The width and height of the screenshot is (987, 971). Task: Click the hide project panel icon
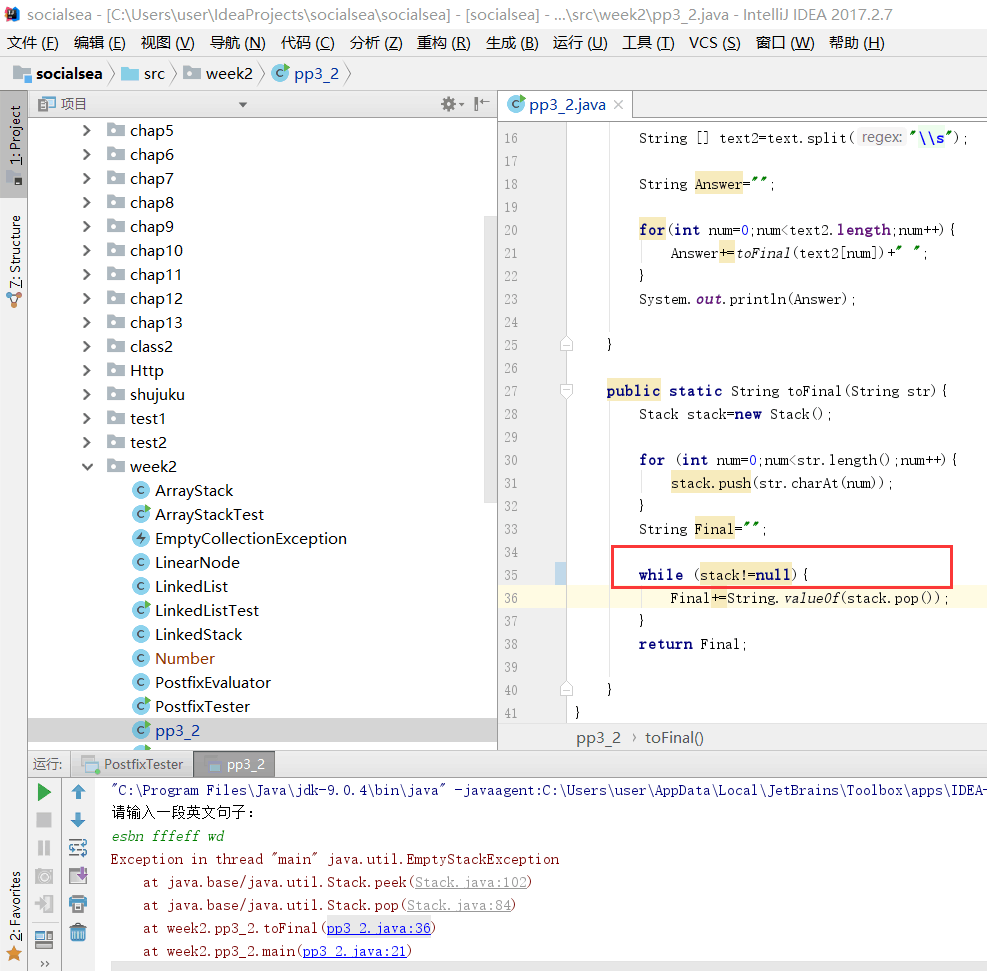point(482,104)
